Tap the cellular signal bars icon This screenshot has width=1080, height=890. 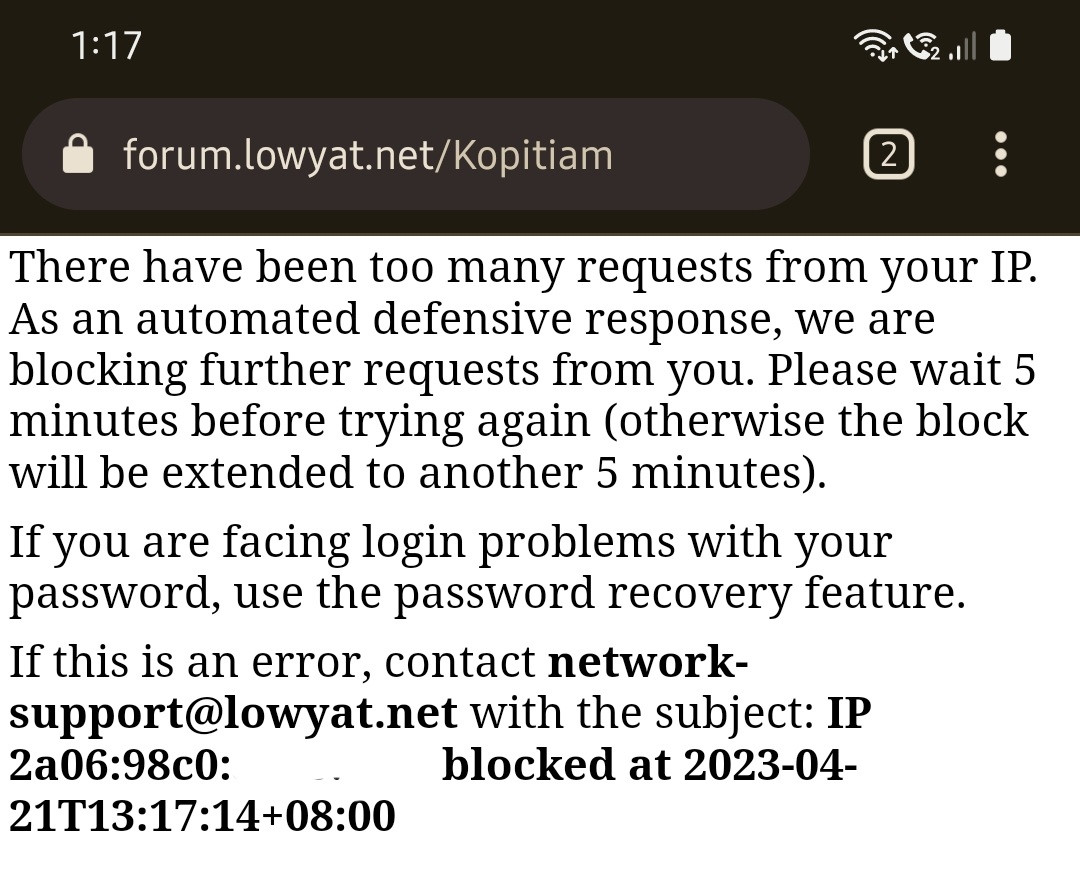(x=962, y=46)
